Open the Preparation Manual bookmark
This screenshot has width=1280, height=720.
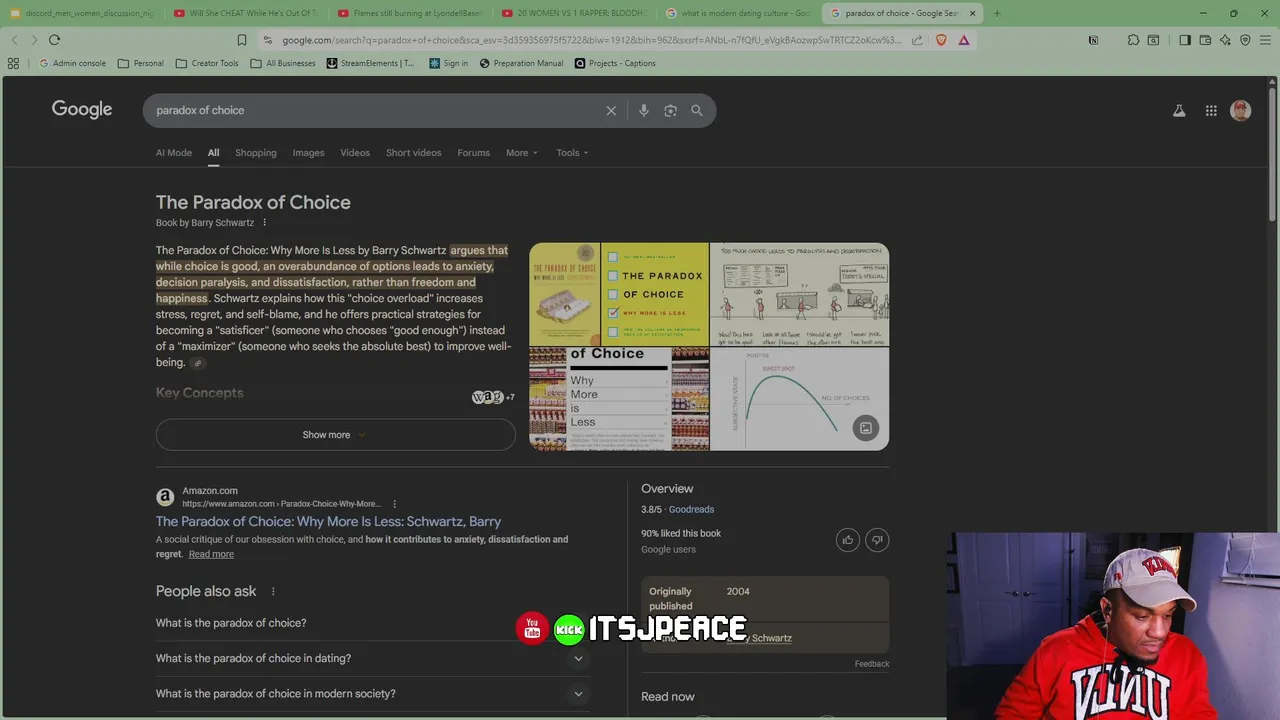pyautogui.click(x=521, y=63)
